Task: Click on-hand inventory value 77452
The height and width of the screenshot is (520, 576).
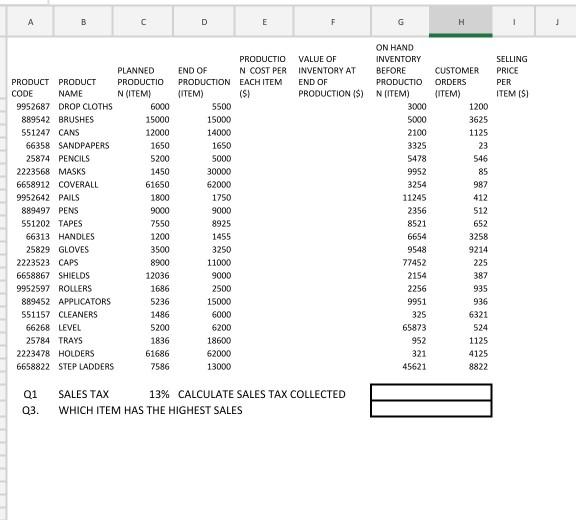Action: click(x=414, y=263)
